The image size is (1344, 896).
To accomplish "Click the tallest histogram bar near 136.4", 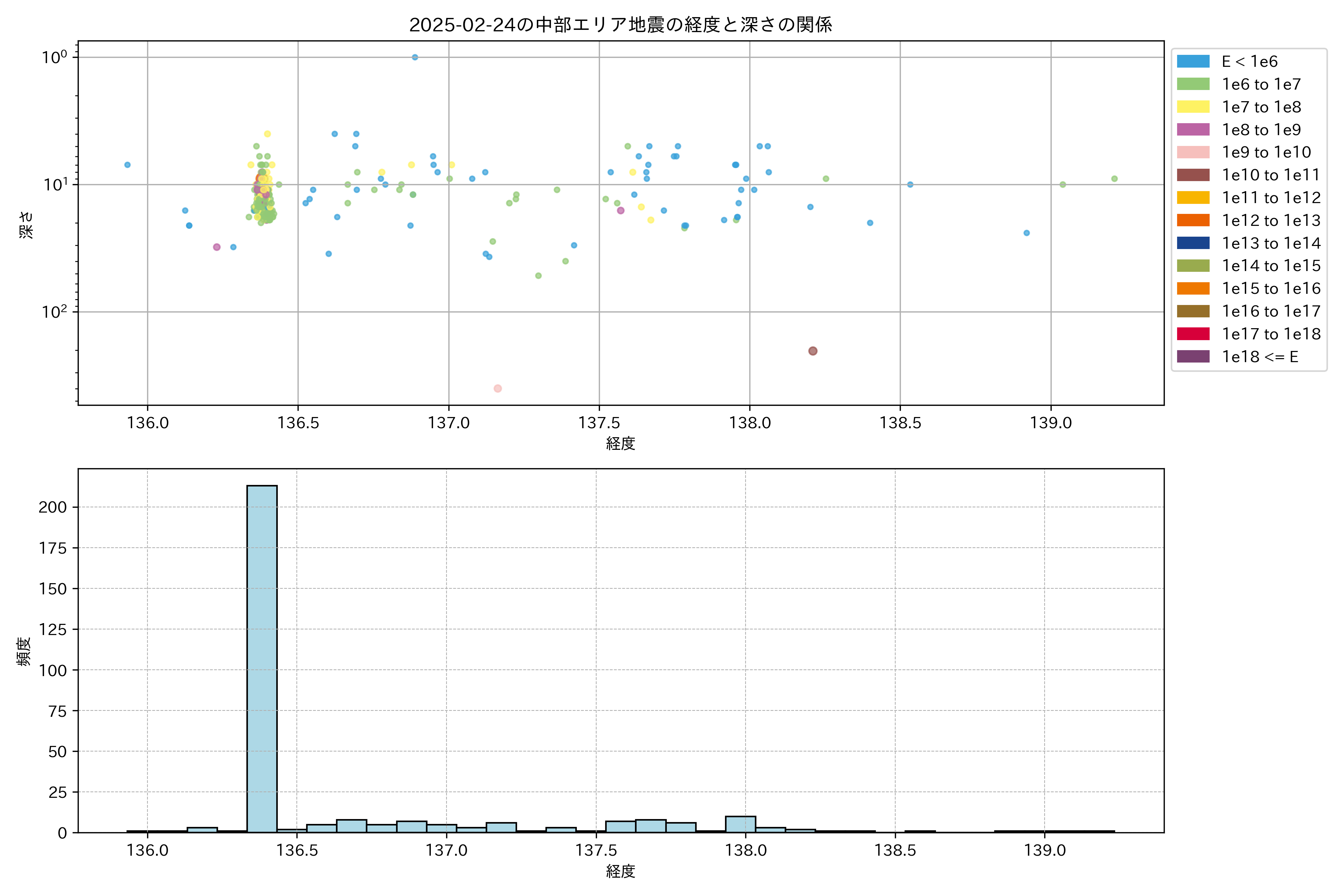I will 262,657.
